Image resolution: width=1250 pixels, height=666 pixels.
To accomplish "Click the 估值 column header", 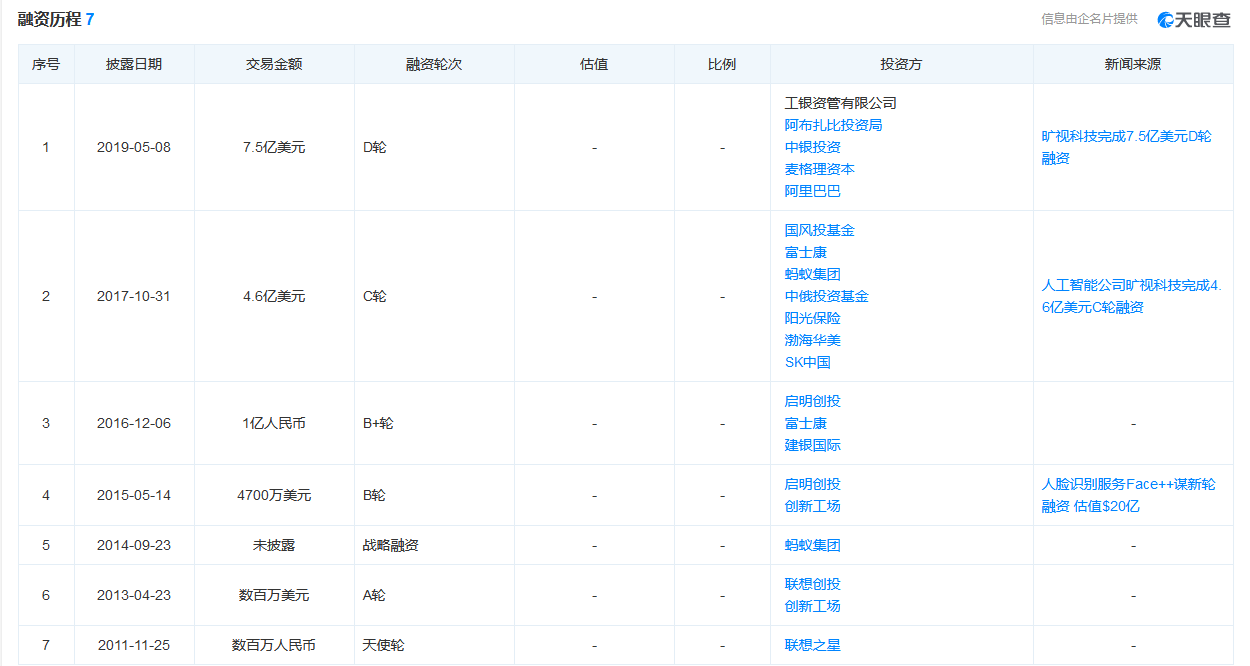I will click(x=594, y=64).
